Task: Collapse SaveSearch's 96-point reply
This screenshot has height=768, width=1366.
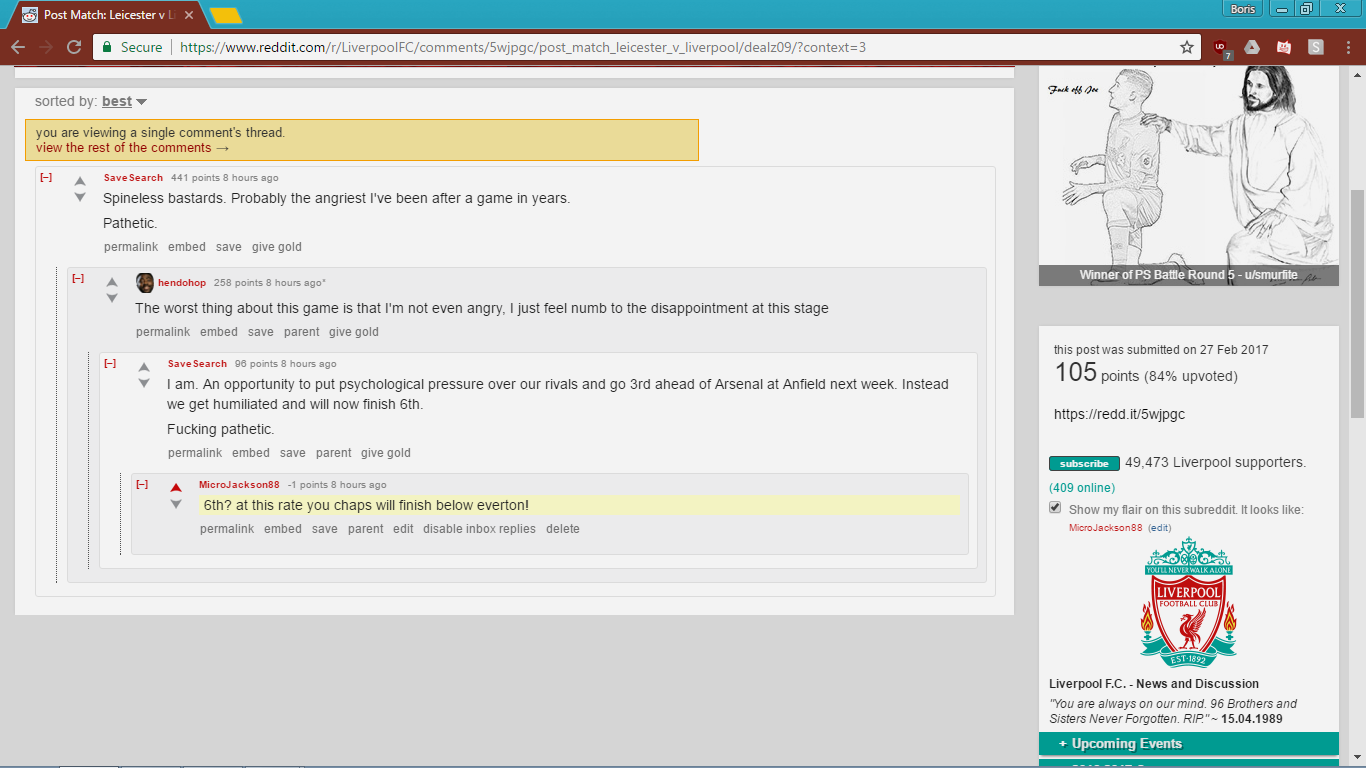Action: point(110,364)
